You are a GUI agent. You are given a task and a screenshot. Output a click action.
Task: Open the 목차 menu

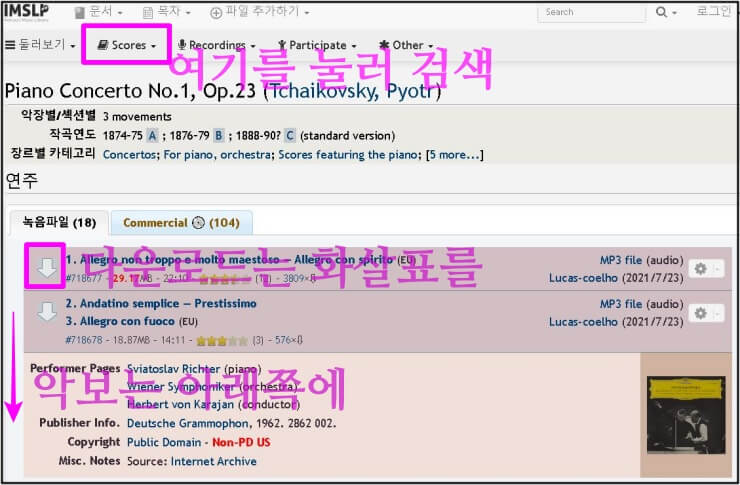coord(167,12)
